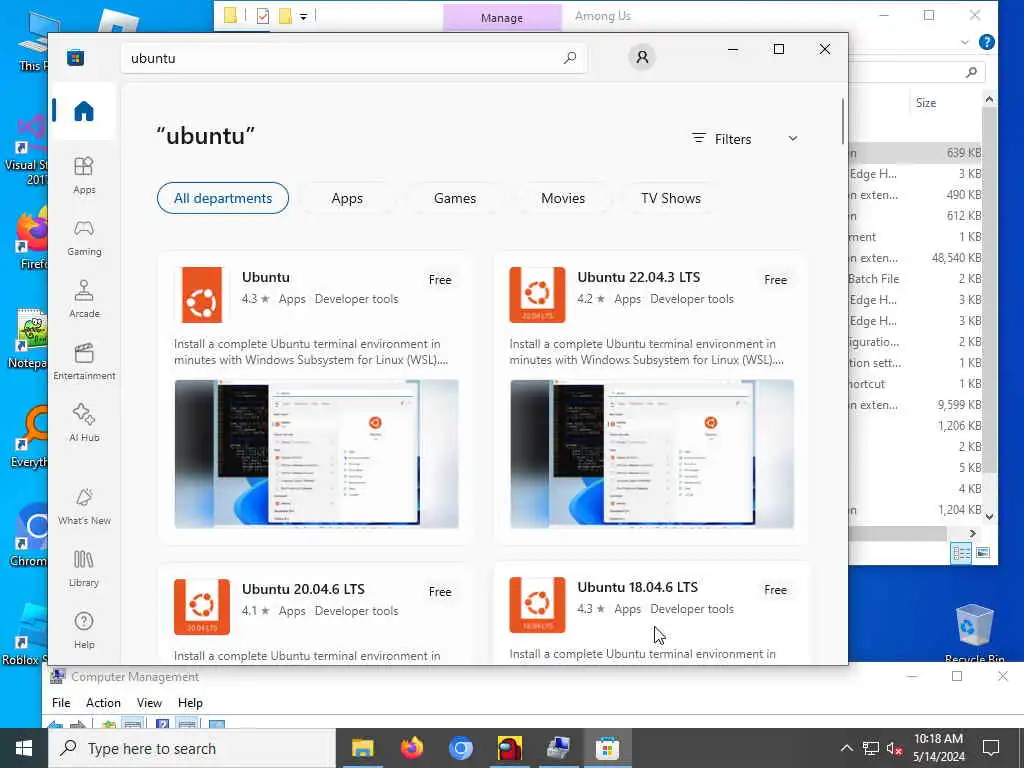Viewport: 1024px width, 768px height.
Task: Open the user profile account icon
Action: 642,57
